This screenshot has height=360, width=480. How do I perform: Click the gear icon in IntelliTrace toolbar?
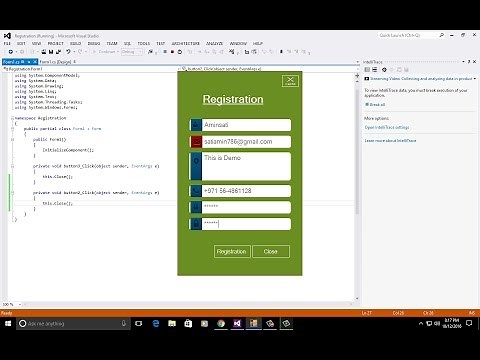coord(384,70)
